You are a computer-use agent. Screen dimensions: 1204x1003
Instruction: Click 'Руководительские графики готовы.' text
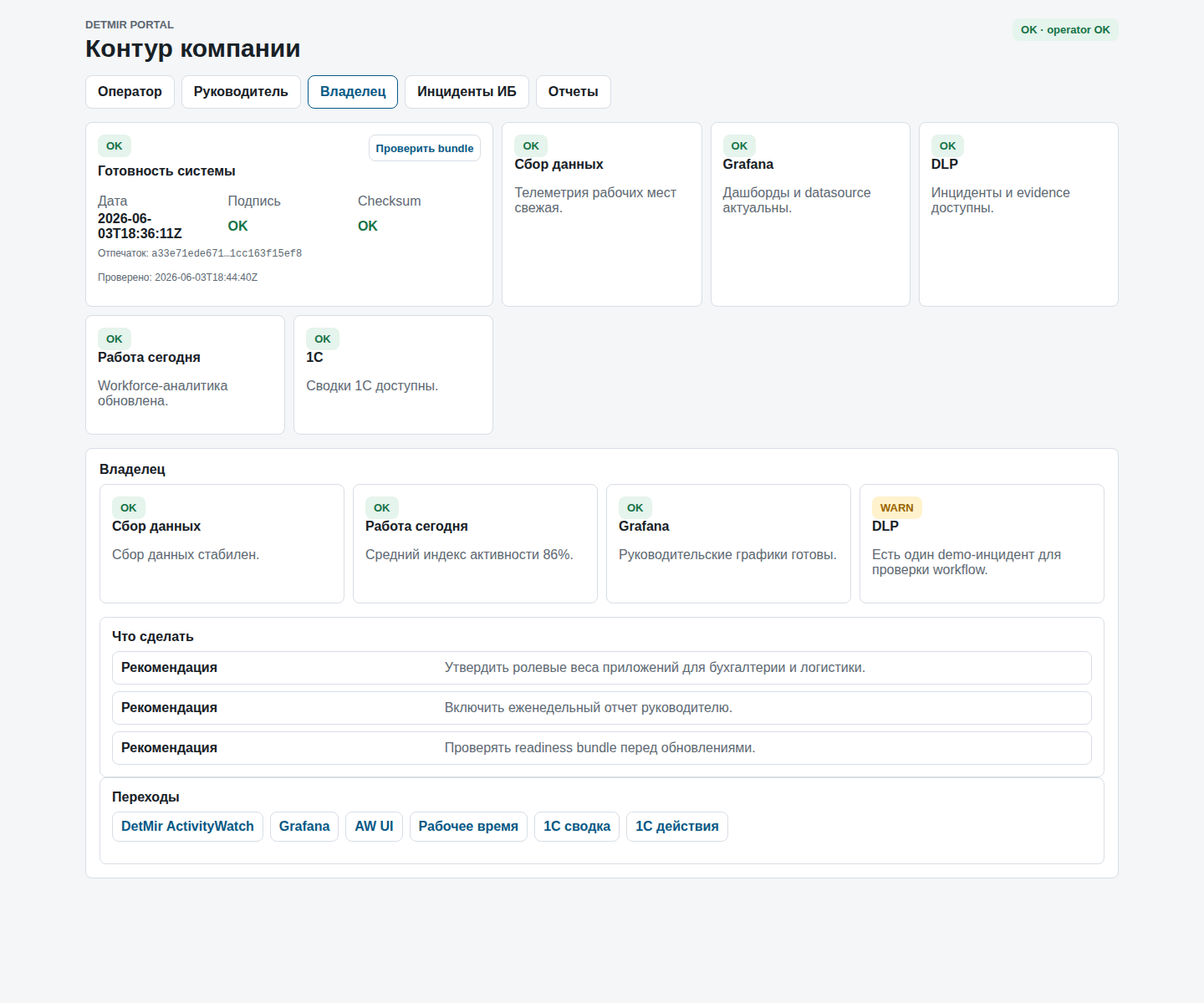pyautogui.click(x=727, y=555)
